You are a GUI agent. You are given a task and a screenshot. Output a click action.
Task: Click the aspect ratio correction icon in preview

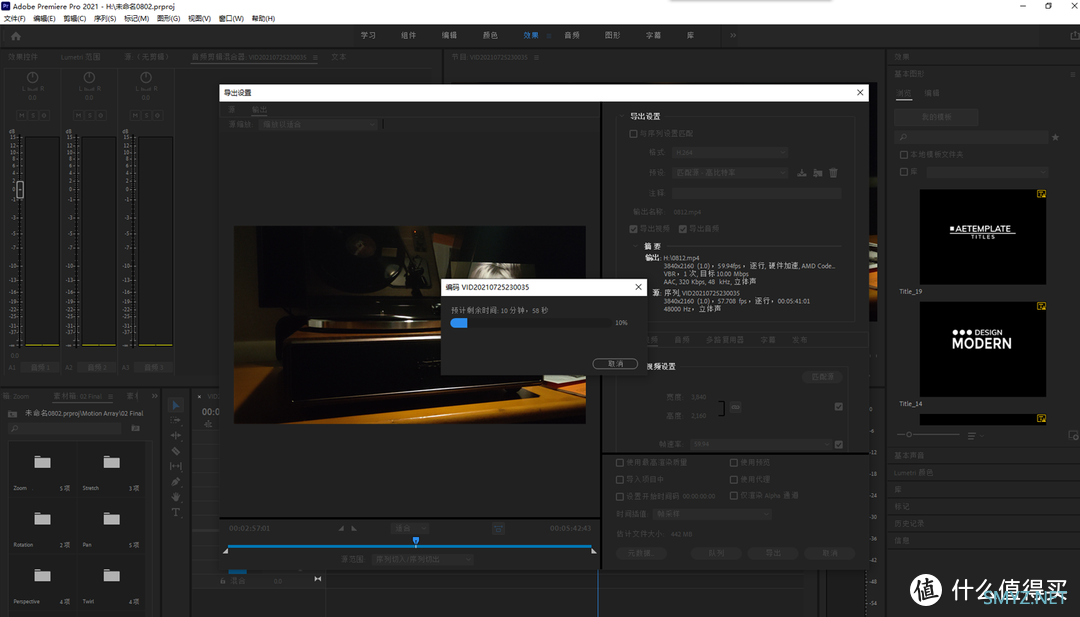(498, 528)
